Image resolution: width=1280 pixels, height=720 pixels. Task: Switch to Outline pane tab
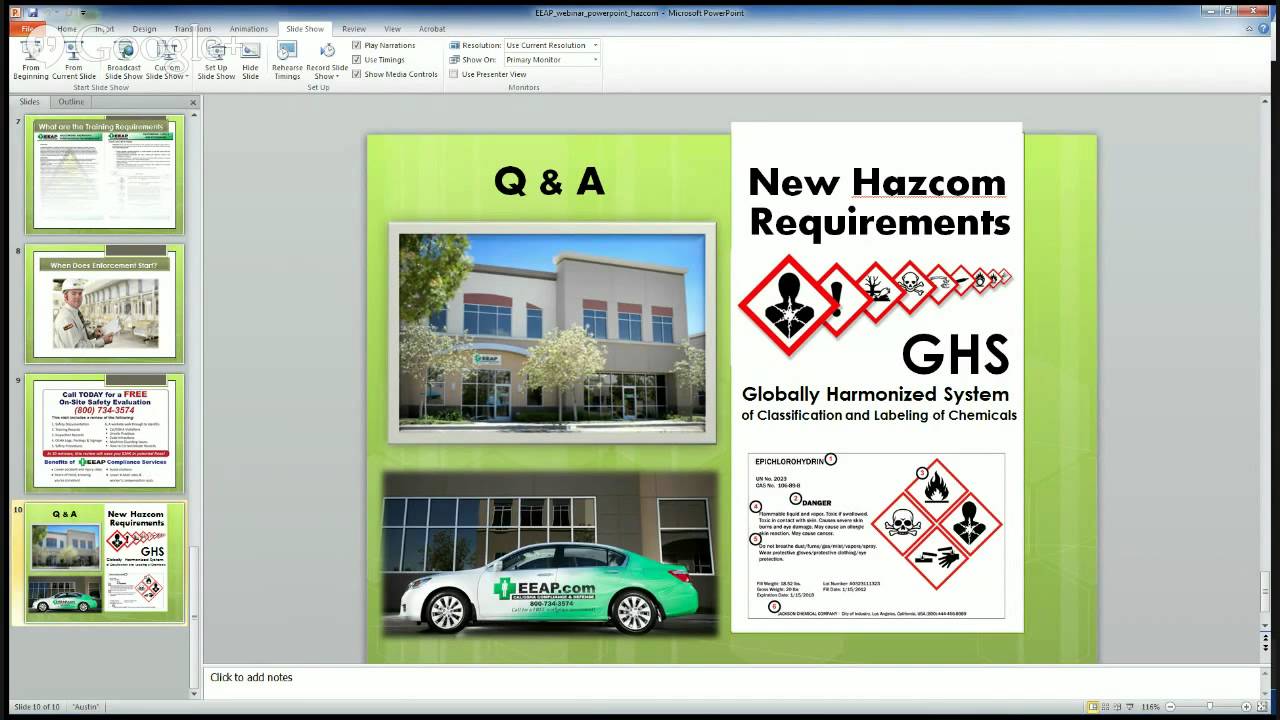point(71,102)
